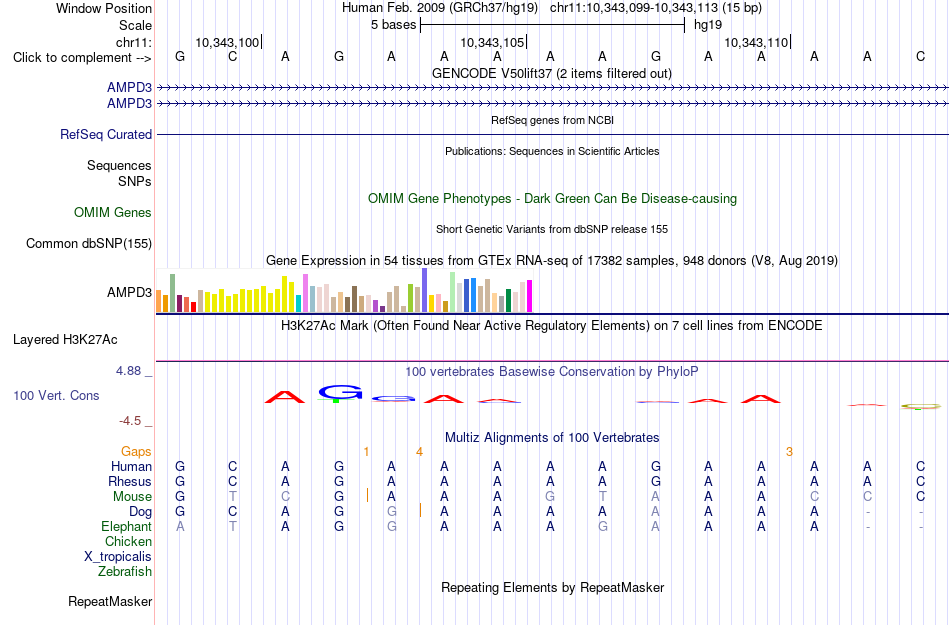Select the Gaps row label
Viewport: 950px width, 625px height.
click(x=136, y=451)
